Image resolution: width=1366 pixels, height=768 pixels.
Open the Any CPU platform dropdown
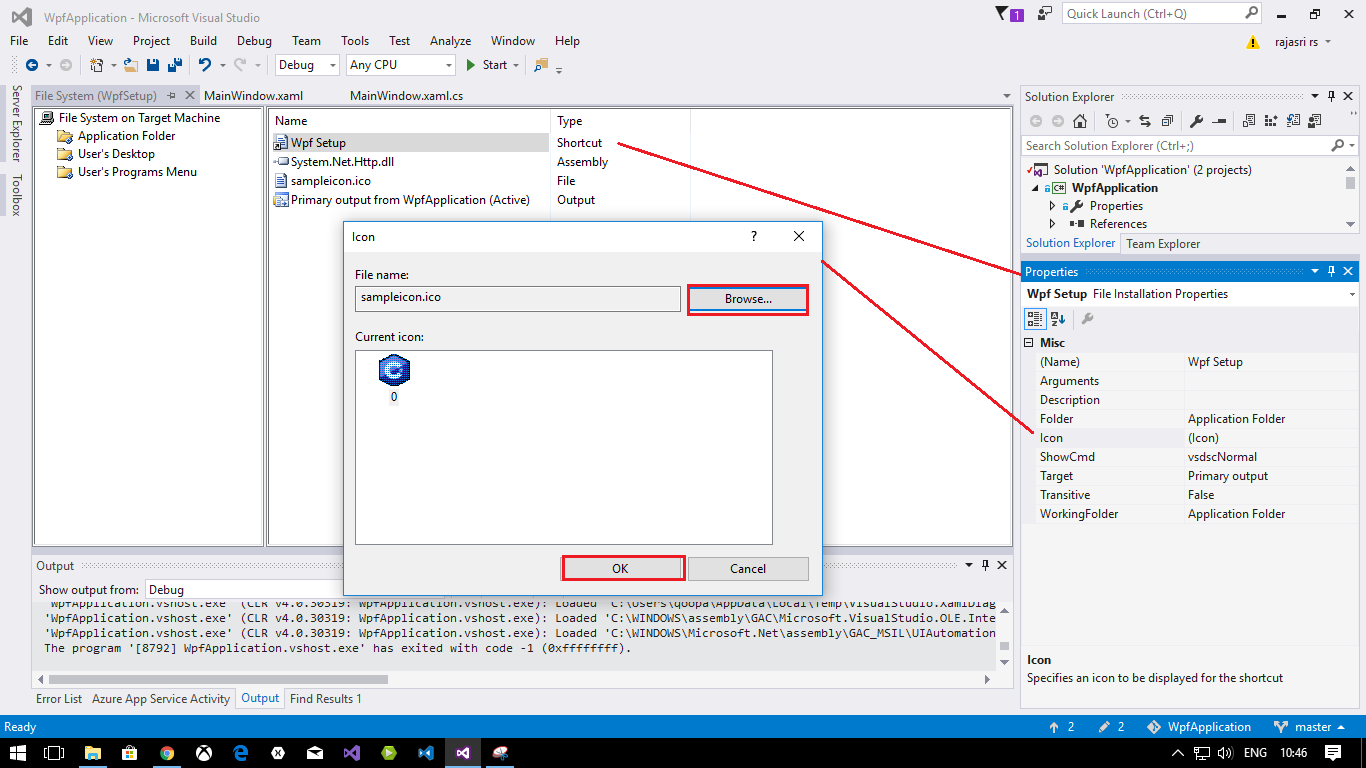click(400, 65)
